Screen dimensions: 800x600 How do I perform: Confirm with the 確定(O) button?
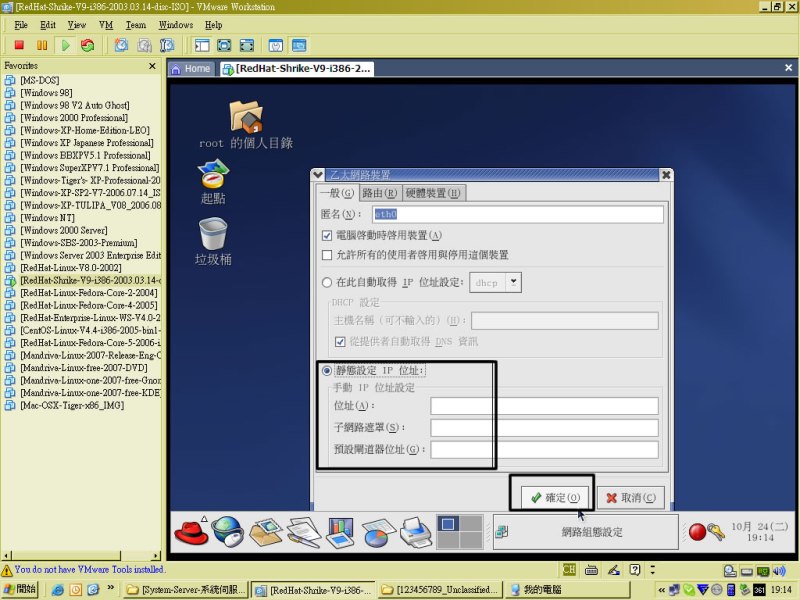click(x=556, y=498)
